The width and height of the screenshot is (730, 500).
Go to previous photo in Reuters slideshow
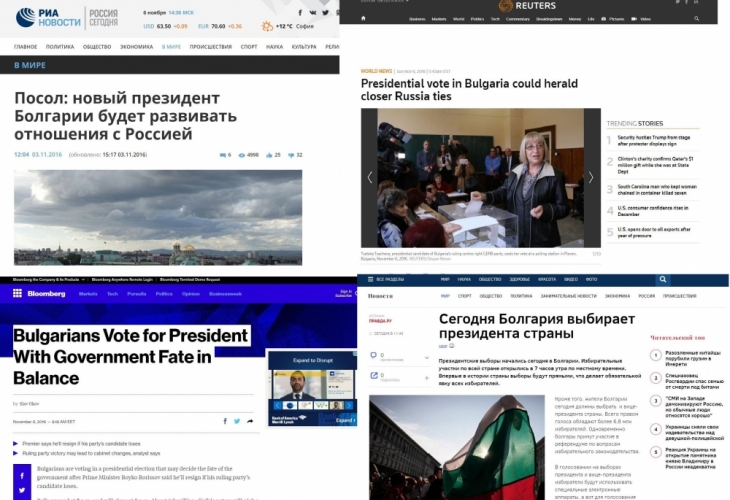370,177
